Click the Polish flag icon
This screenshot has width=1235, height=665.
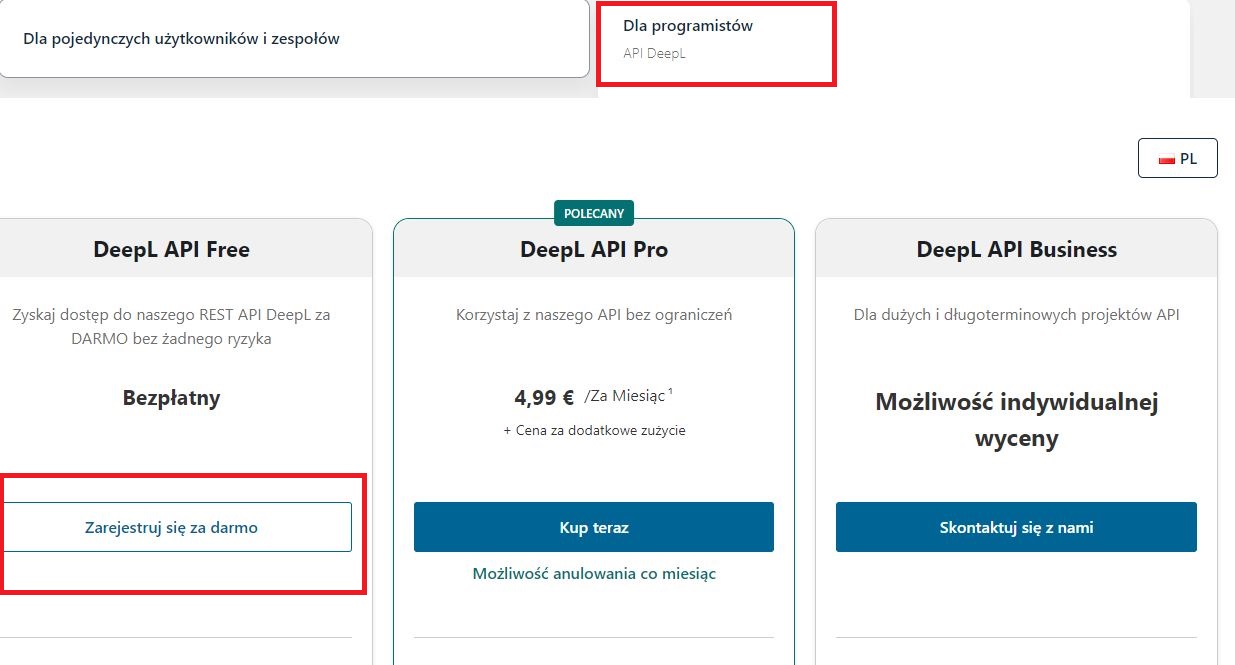point(1166,159)
